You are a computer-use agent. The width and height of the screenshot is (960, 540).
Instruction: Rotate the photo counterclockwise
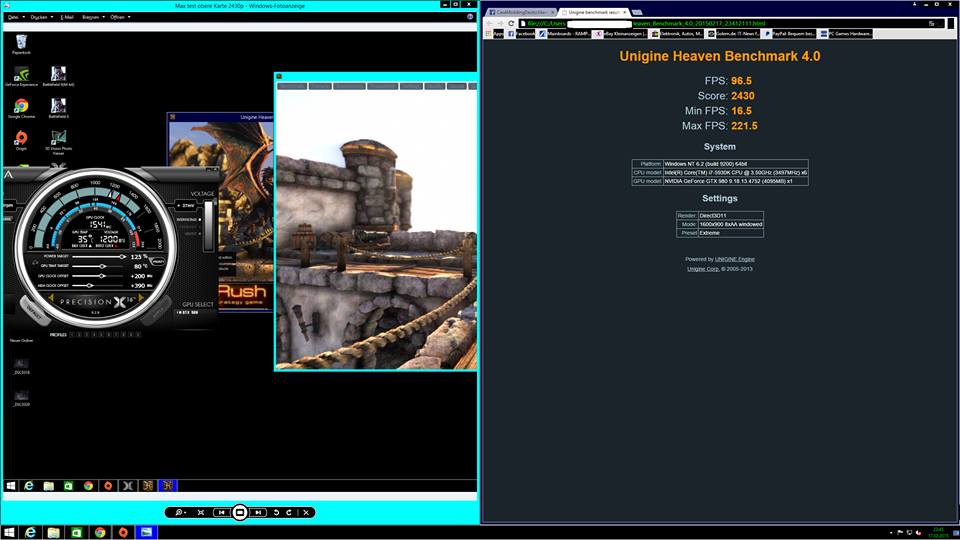tap(276, 512)
